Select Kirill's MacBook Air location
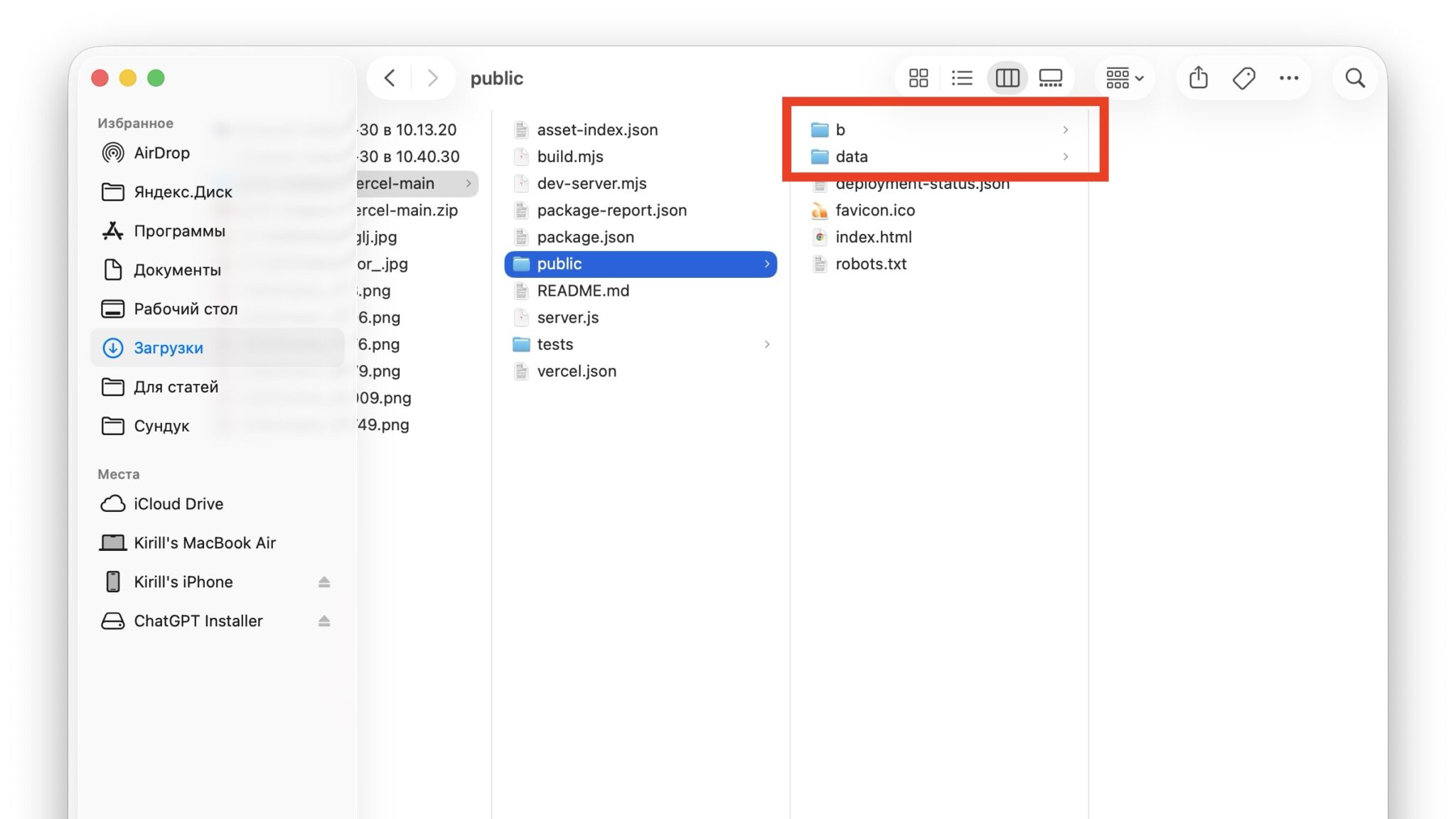Image resolution: width=1456 pixels, height=819 pixels. (218, 543)
